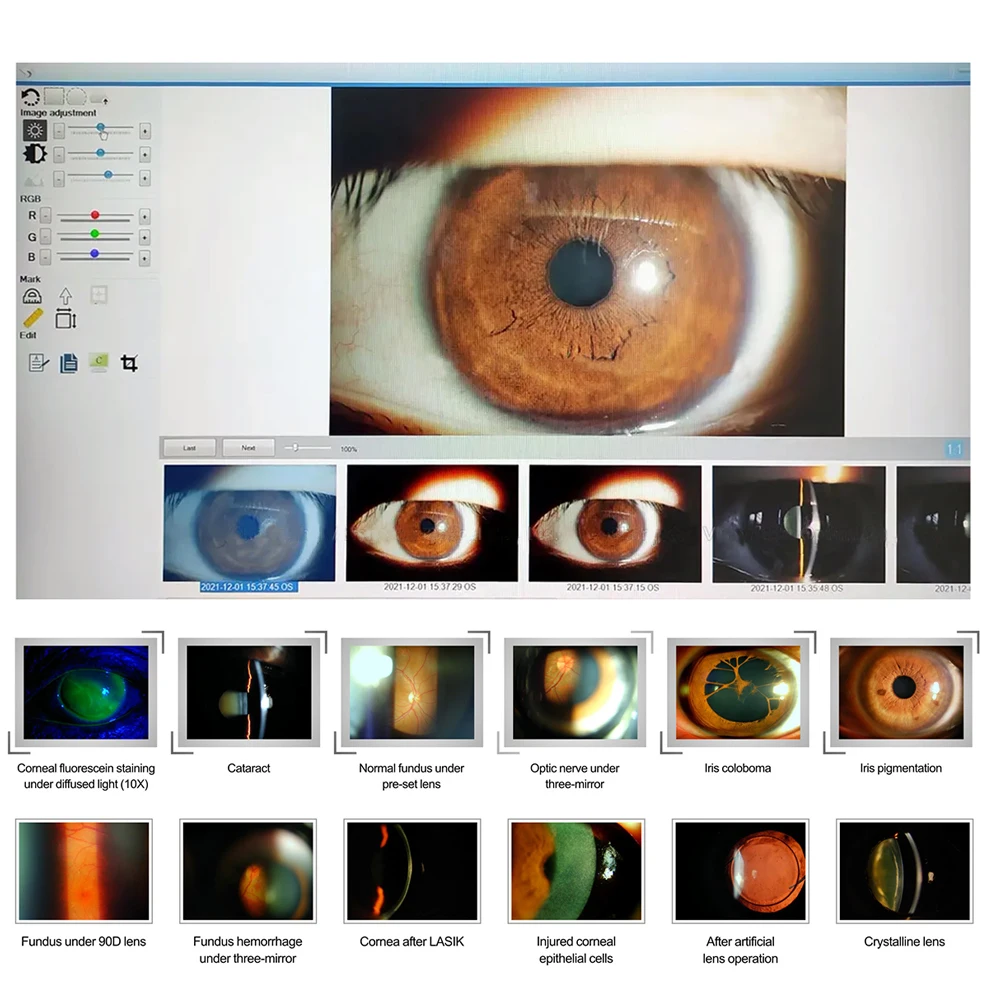Click the Normal fundus under pre-set lens image
Screen dimensions: 1000x1000
412,692
